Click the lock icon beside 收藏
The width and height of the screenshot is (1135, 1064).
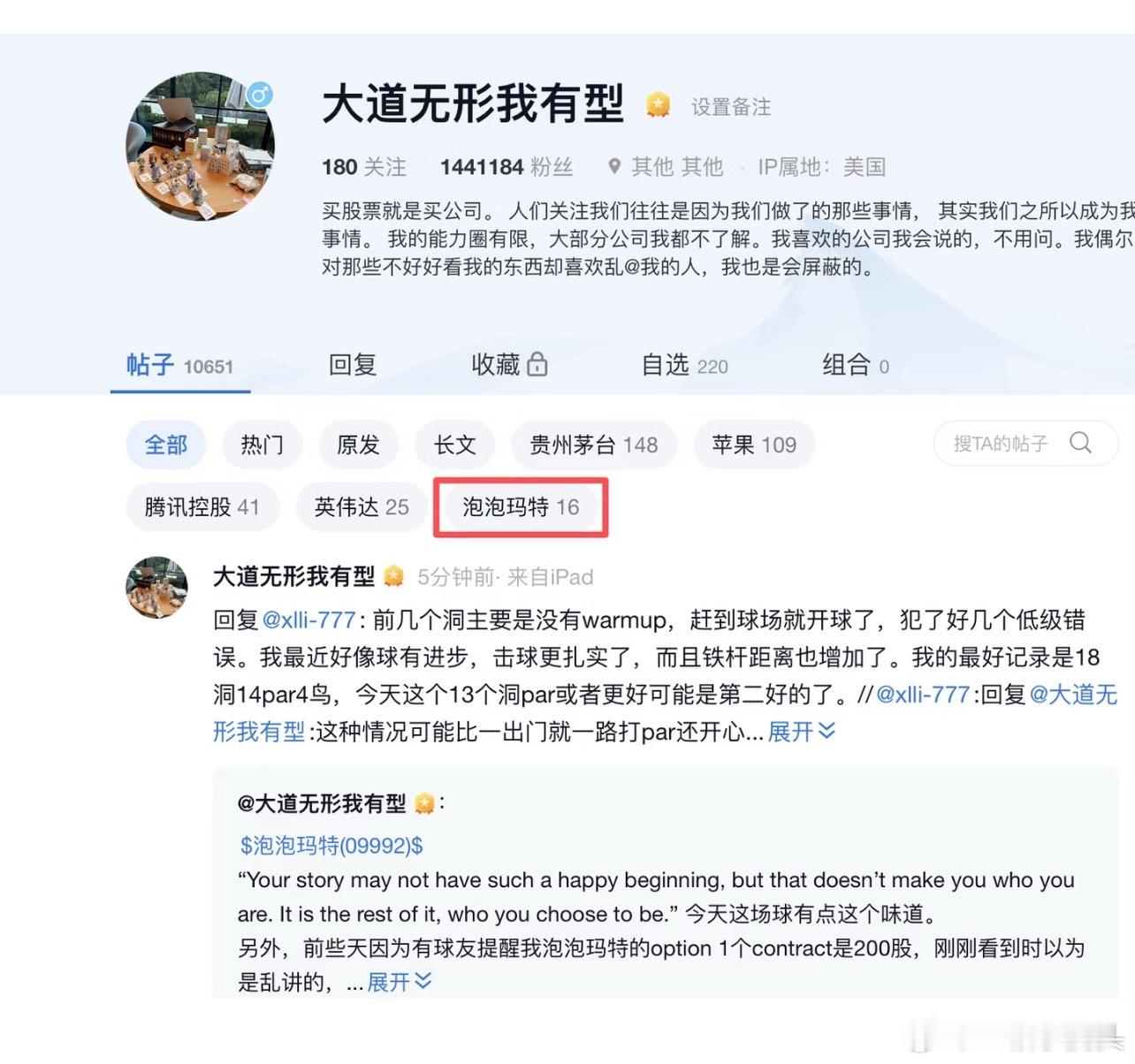tap(537, 364)
